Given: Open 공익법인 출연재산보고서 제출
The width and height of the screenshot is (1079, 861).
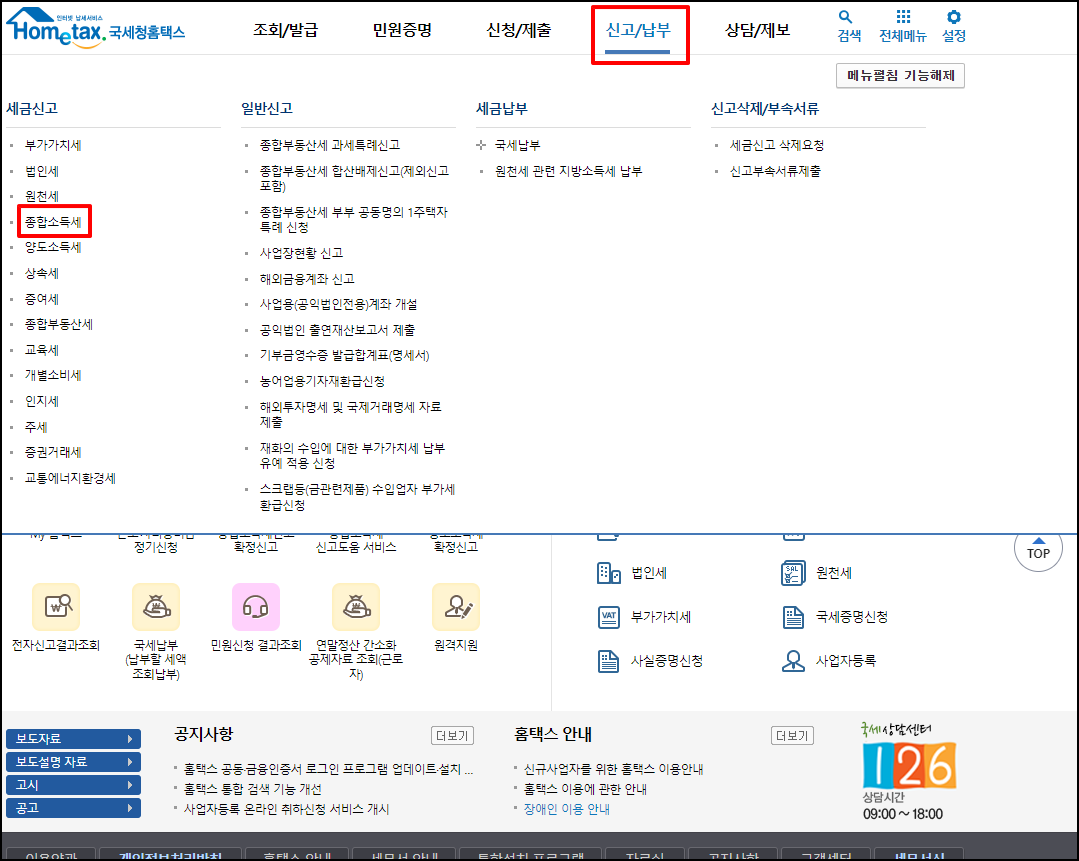Looking at the screenshot, I should click(337, 330).
